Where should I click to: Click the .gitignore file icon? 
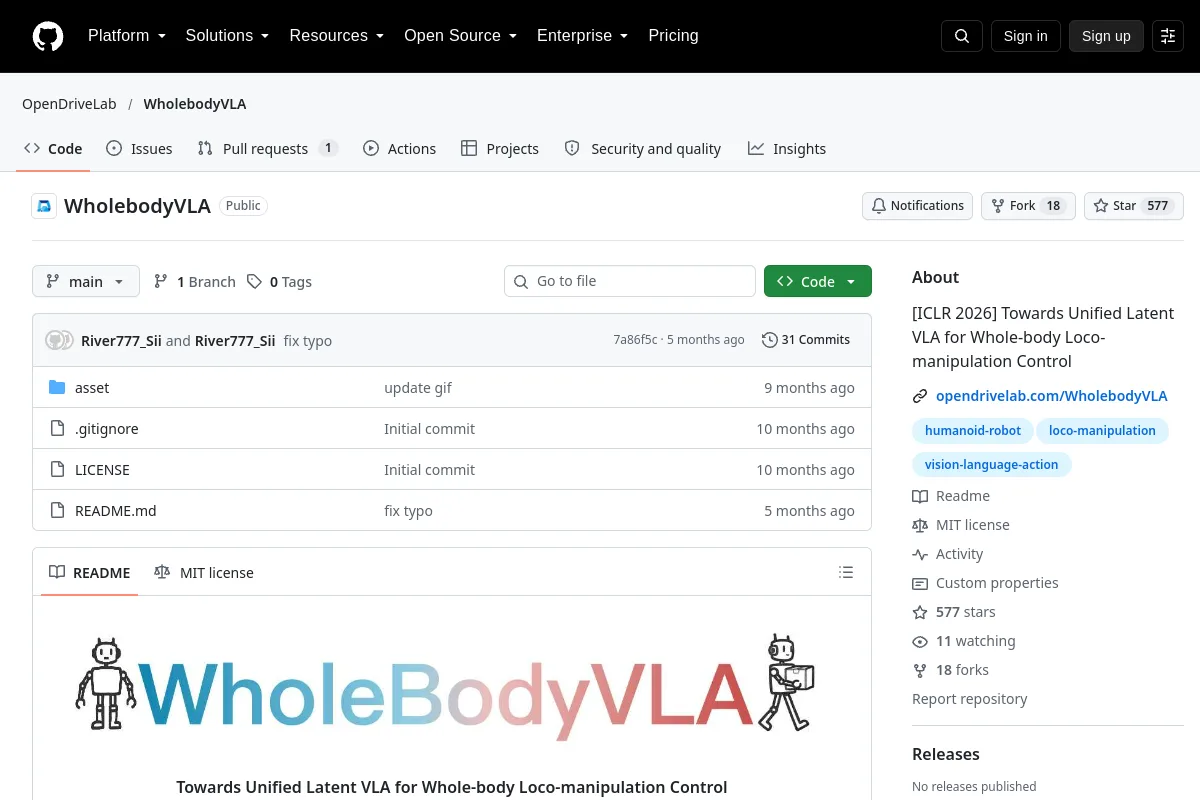tap(57, 429)
